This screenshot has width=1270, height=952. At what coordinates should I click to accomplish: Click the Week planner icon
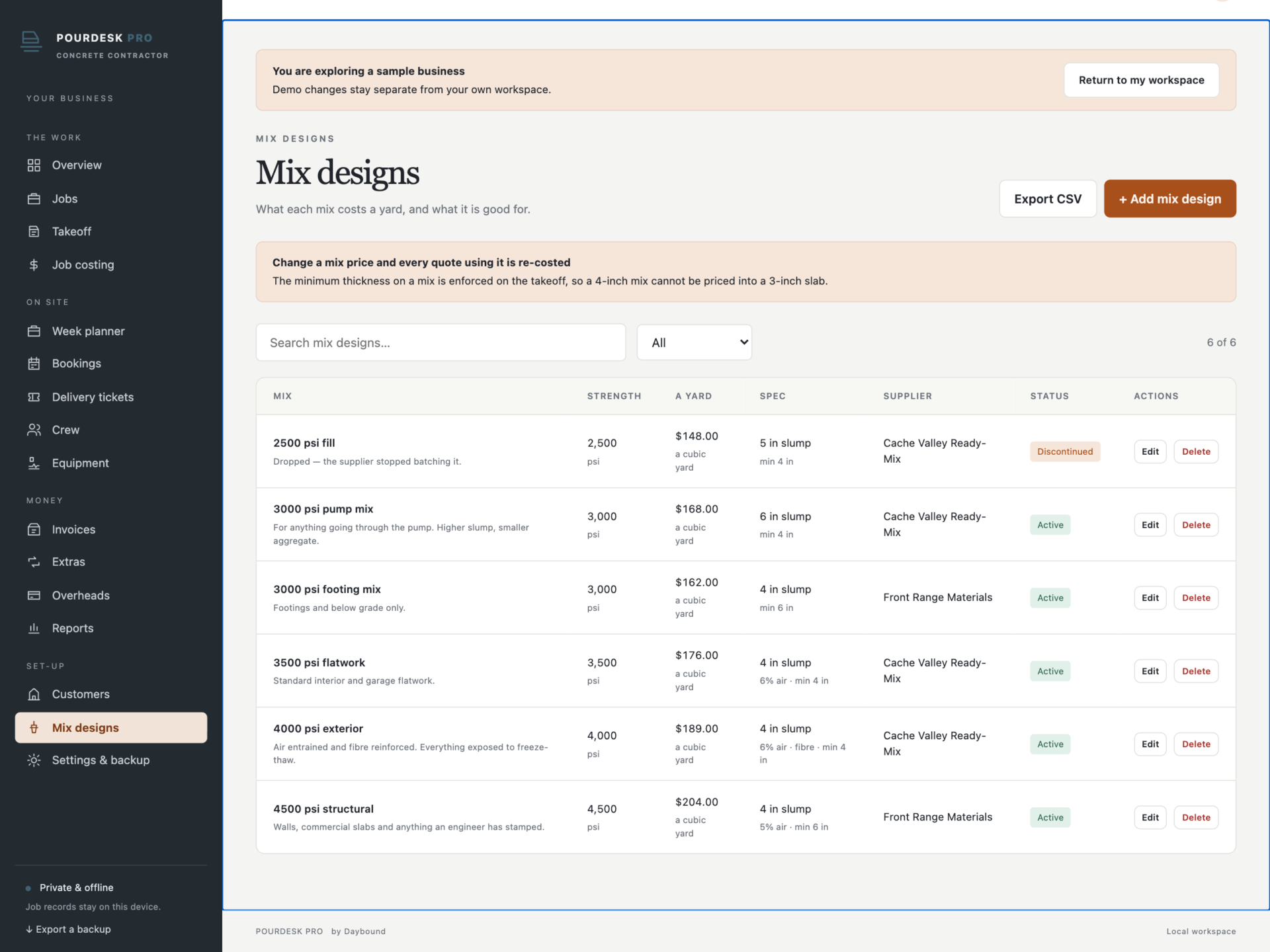click(34, 331)
